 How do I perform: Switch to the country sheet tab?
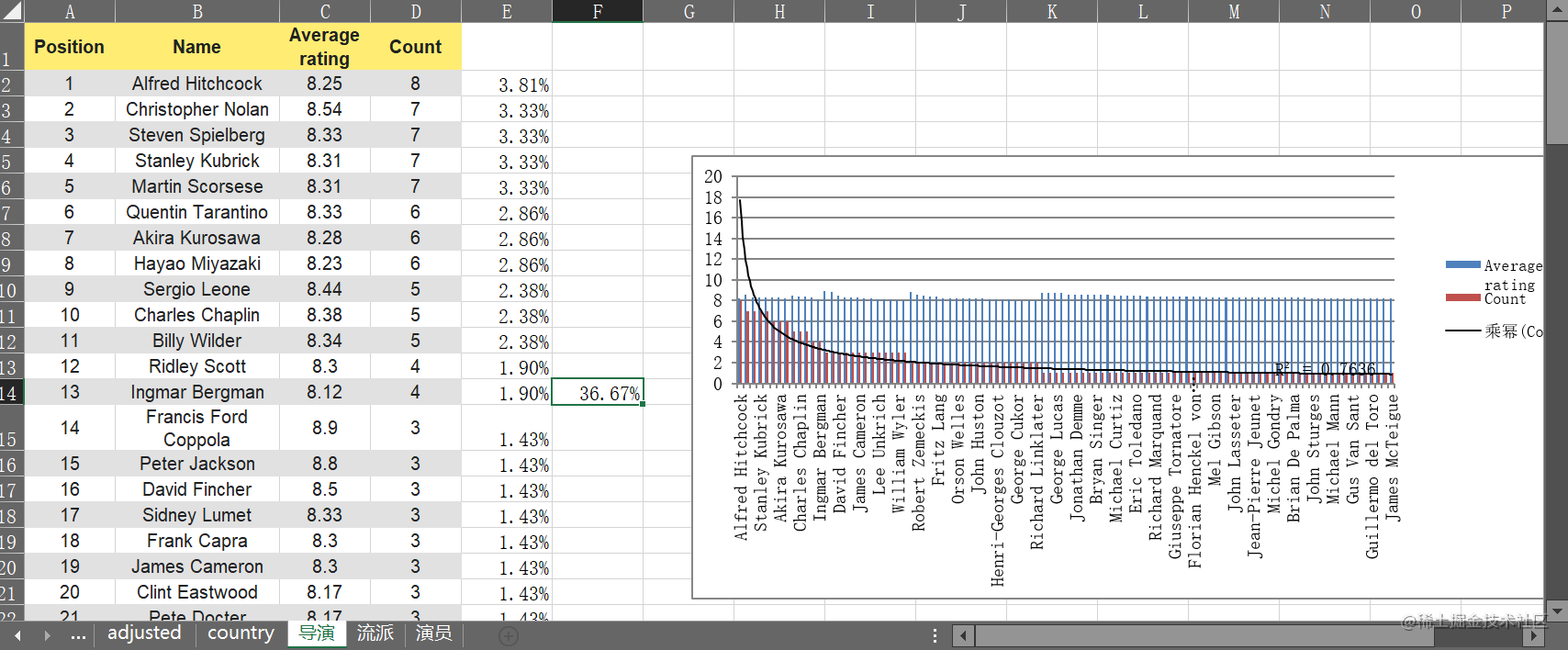pyautogui.click(x=241, y=633)
